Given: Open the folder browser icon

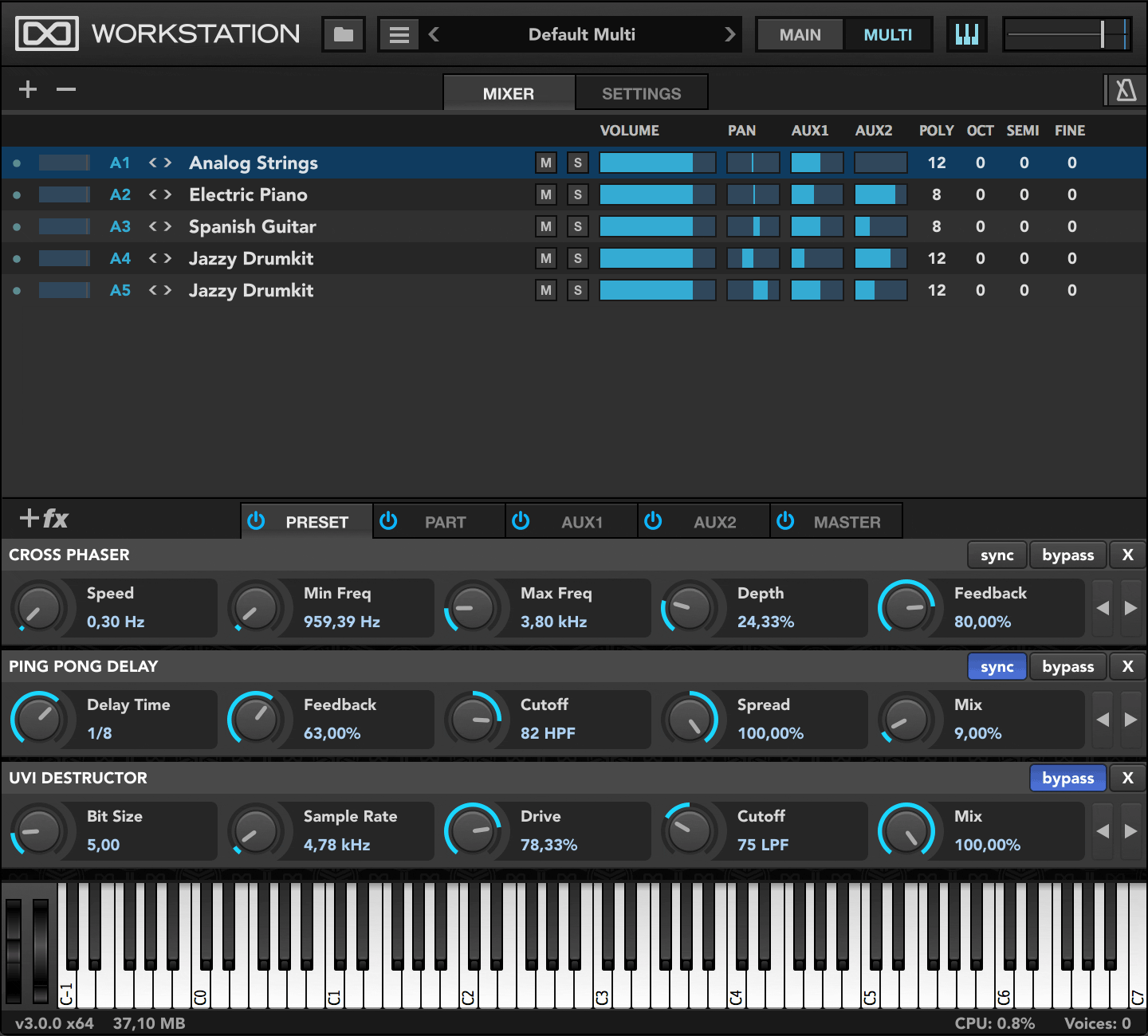Looking at the screenshot, I should click(x=344, y=34).
